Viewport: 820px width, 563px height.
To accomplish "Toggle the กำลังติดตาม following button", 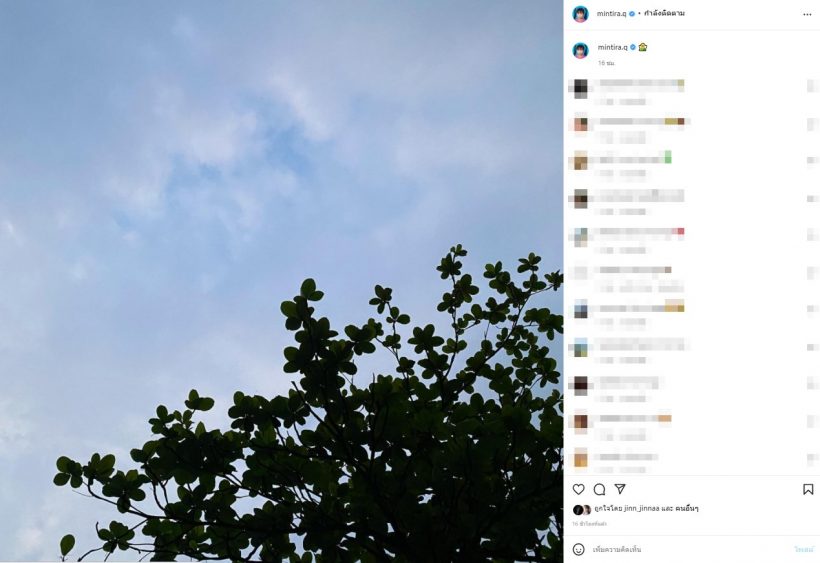I will (x=664, y=14).
